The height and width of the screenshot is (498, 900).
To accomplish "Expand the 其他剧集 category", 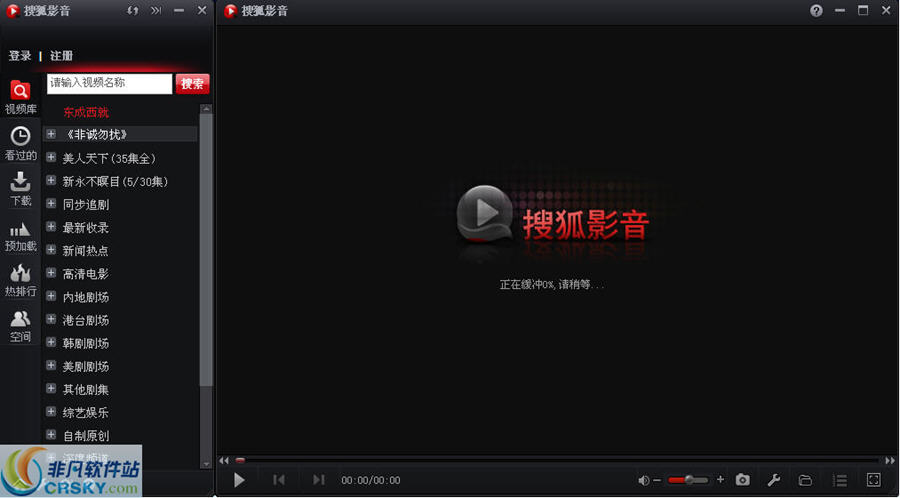I will pyautogui.click(x=51, y=388).
